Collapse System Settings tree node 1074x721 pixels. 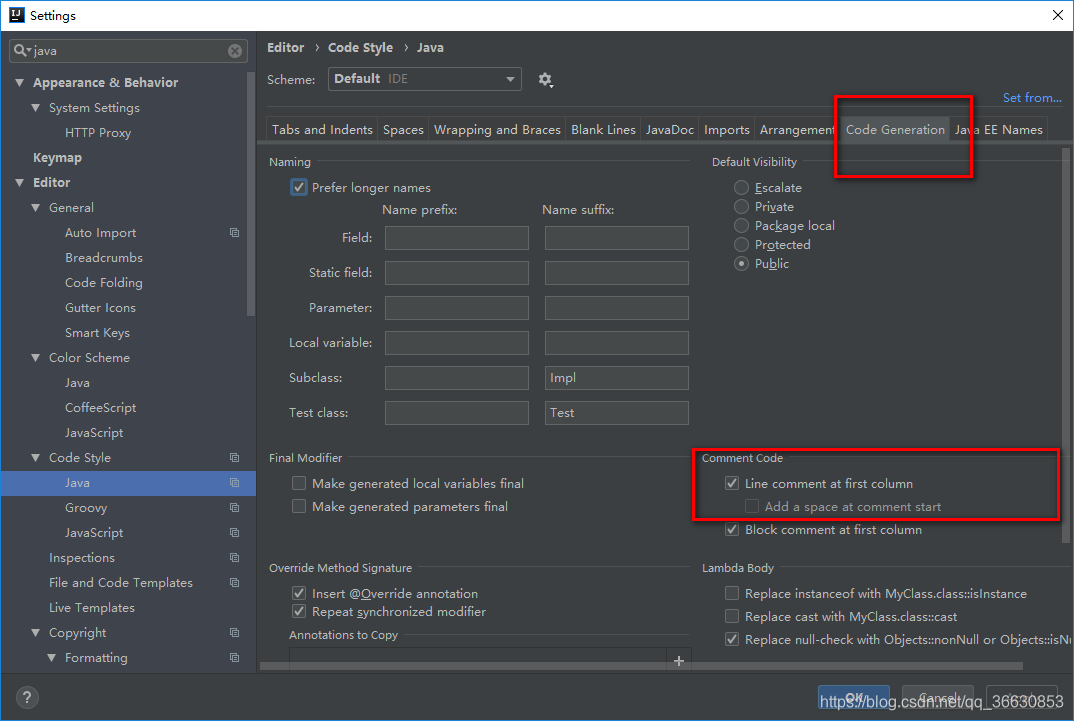pos(36,107)
